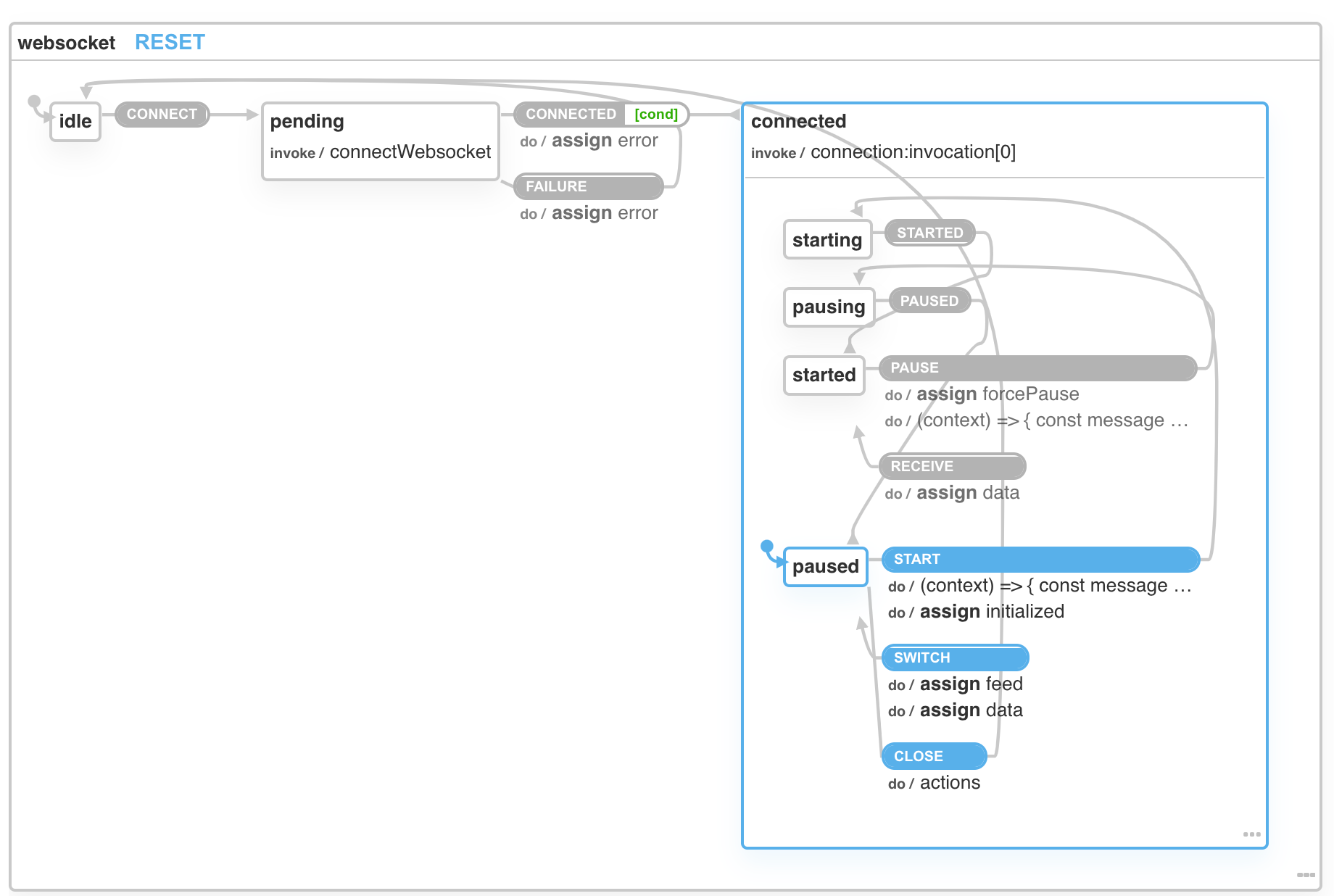Screen dimensions: 1334x896
Task: Click the PAUSED event pill
Action: (x=929, y=301)
